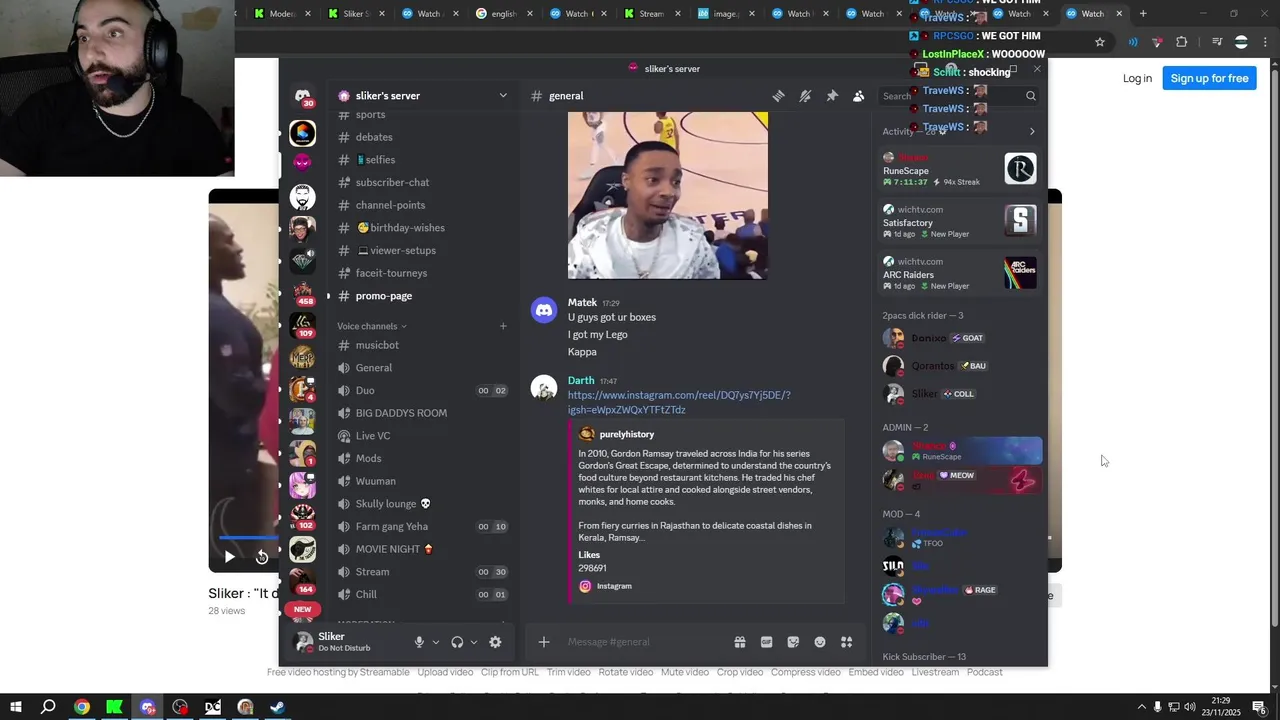1280x720 pixels.
Task: Select the server icon with 164 badge
Action: [302, 581]
